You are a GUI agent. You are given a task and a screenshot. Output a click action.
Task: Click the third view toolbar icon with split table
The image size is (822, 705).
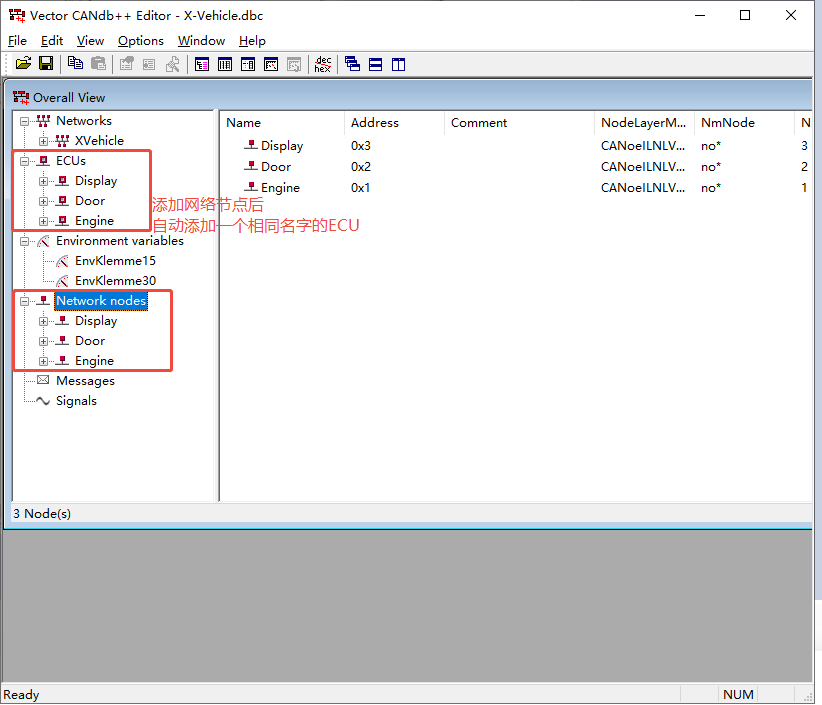(x=248, y=64)
